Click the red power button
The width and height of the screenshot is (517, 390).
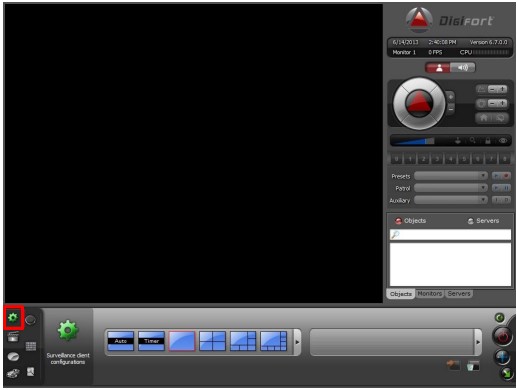click(503, 336)
